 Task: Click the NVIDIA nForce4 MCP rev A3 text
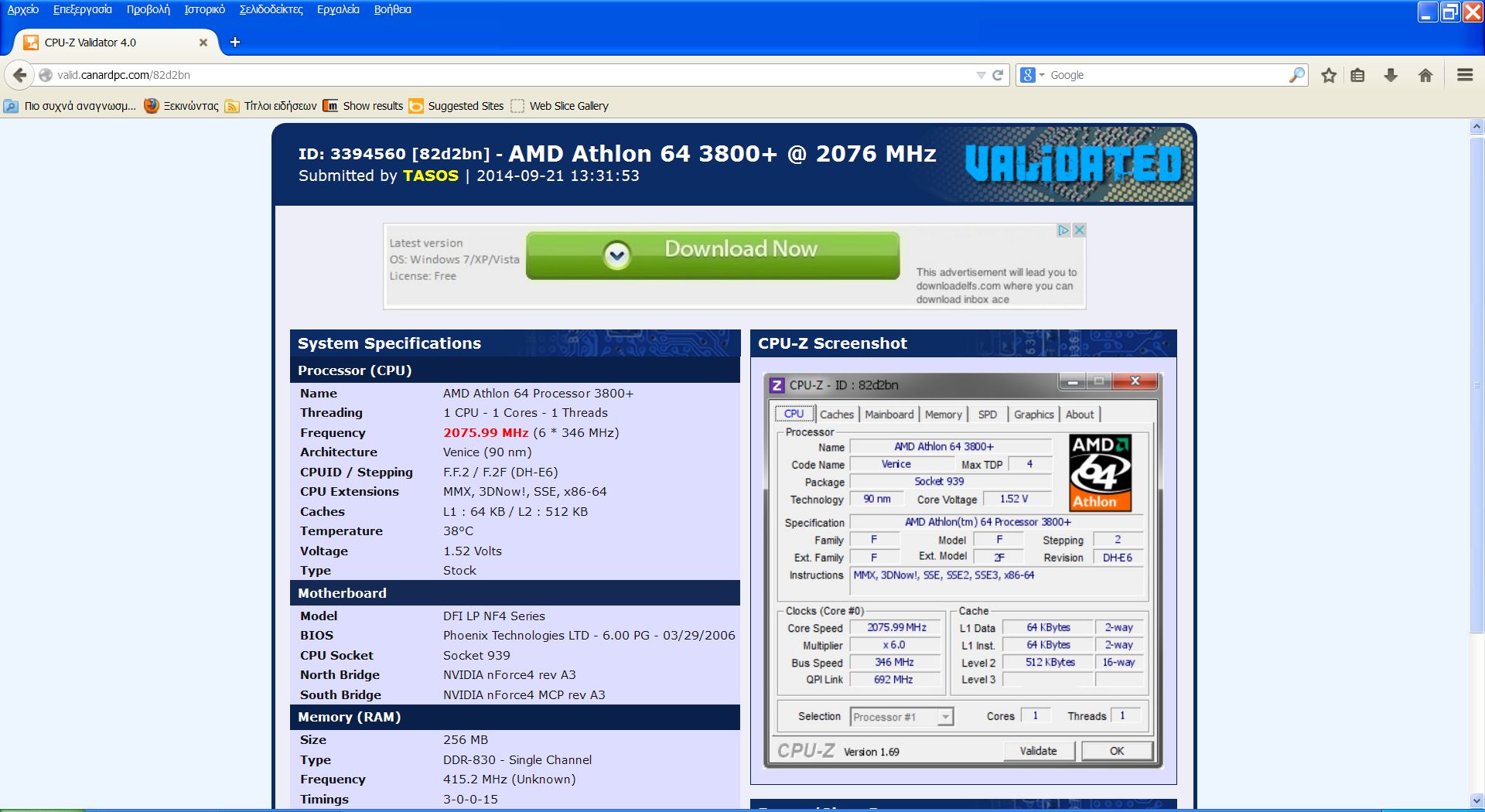tap(524, 695)
